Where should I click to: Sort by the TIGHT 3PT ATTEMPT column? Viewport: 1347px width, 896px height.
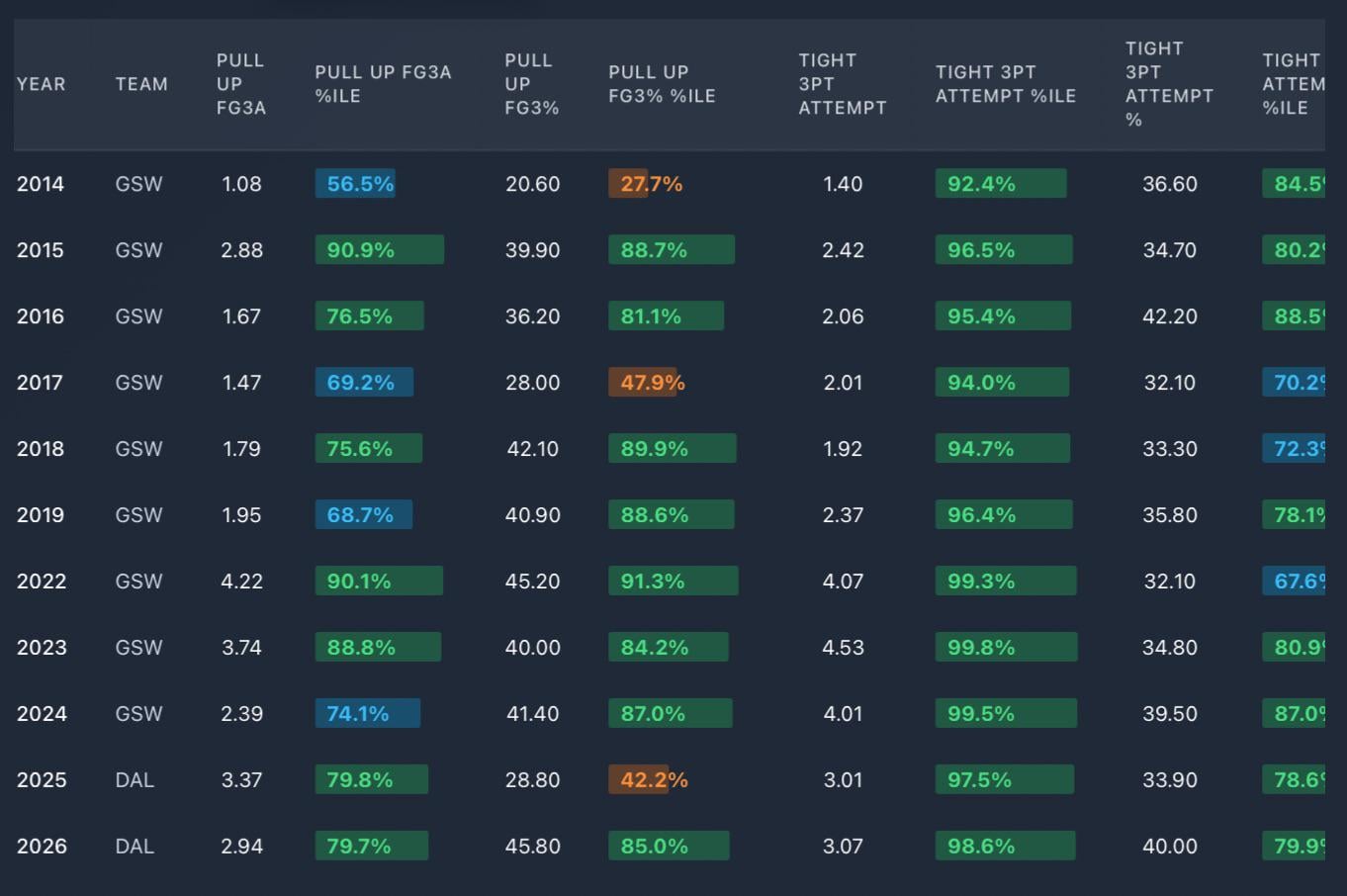tap(843, 84)
